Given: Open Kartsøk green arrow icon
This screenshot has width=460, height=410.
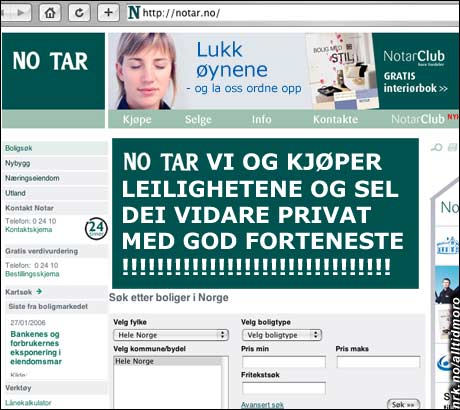Looking at the screenshot, I should pyautogui.click(x=39, y=291).
